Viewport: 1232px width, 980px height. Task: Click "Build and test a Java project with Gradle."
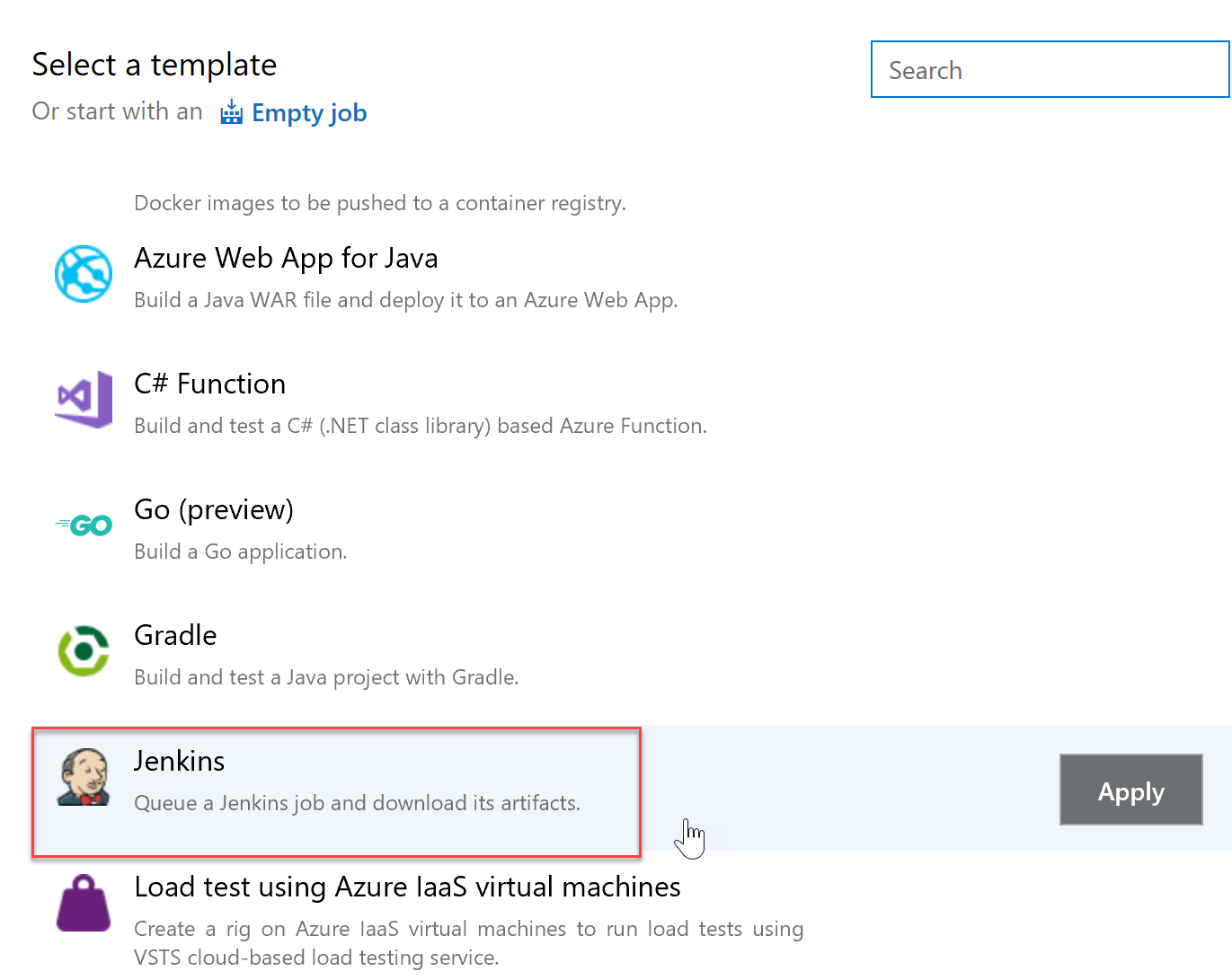326,677
